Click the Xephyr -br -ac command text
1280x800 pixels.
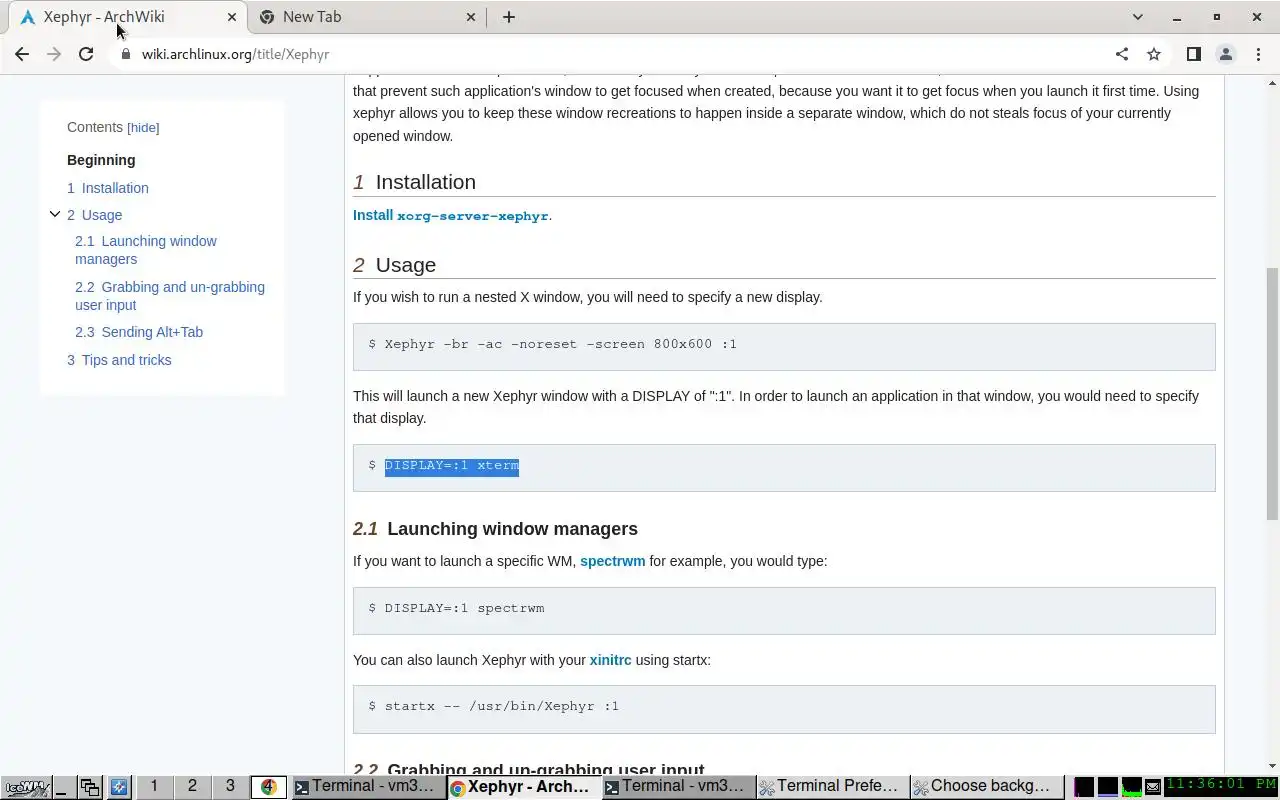[560, 344]
